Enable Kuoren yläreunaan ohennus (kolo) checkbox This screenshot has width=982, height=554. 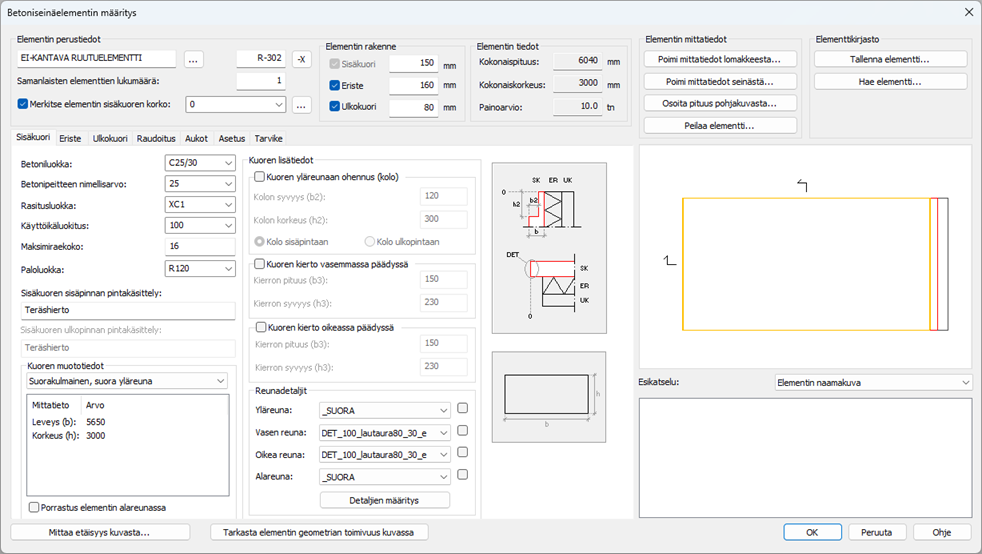click(x=260, y=177)
